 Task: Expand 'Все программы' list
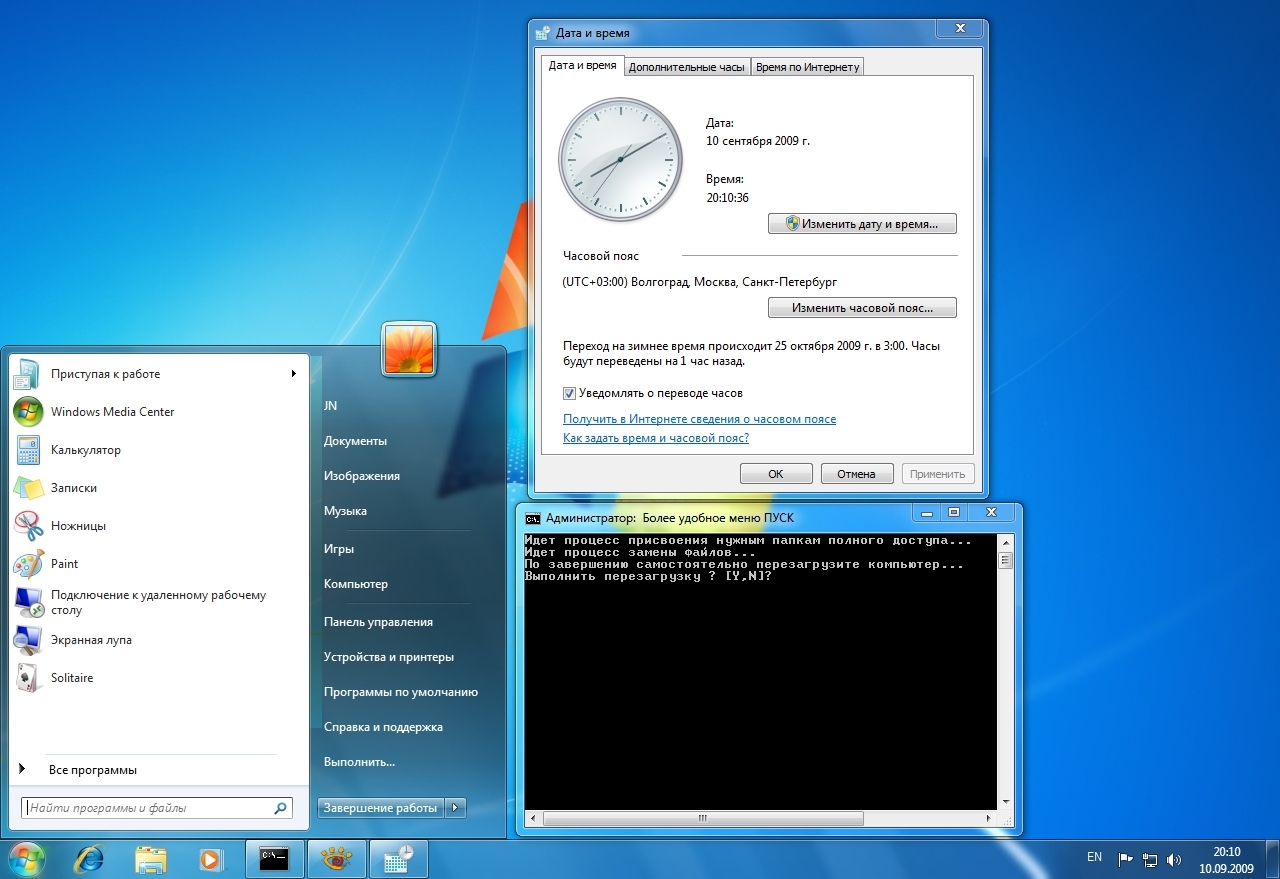tap(92, 770)
